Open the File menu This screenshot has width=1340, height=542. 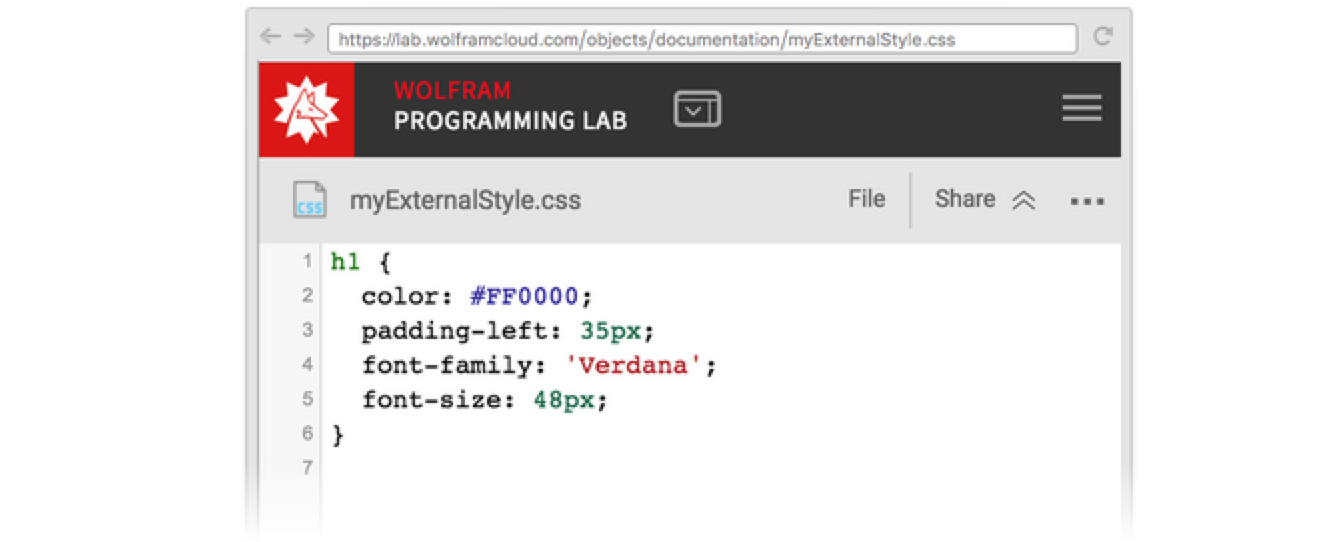pos(866,199)
